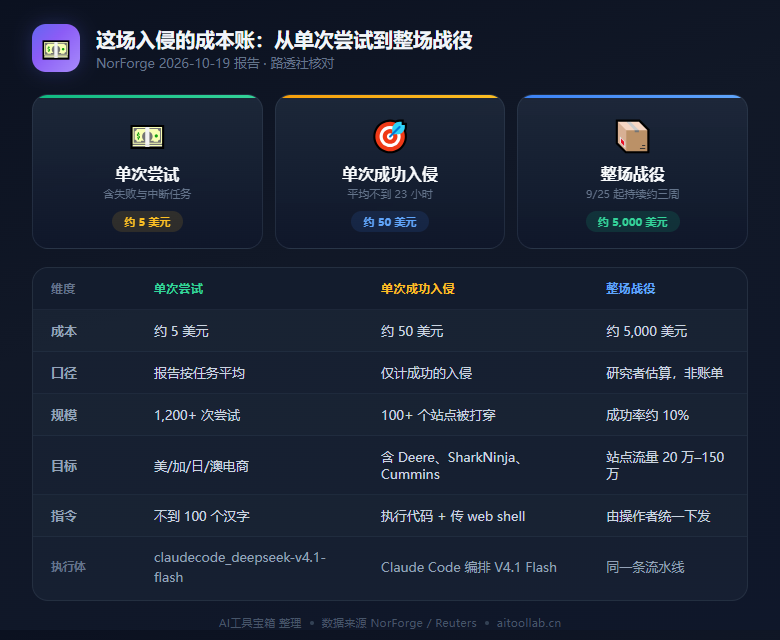Click the 目标 row label

point(64,466)
